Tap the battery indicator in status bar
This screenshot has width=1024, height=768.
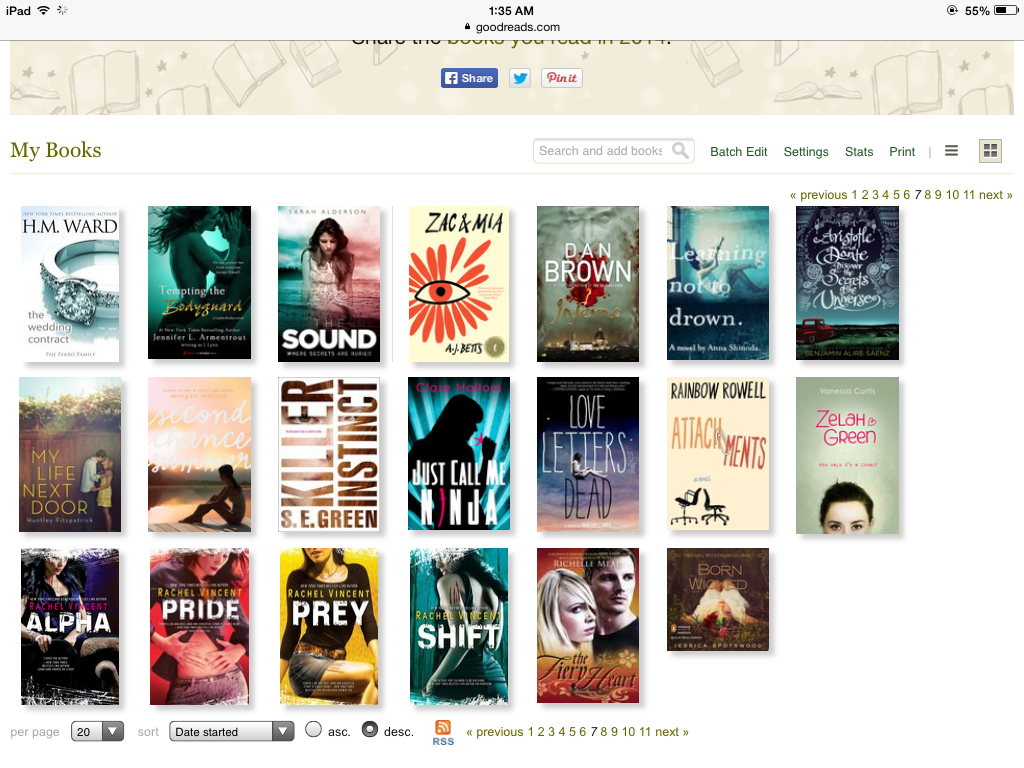(x=1006, y=10)
